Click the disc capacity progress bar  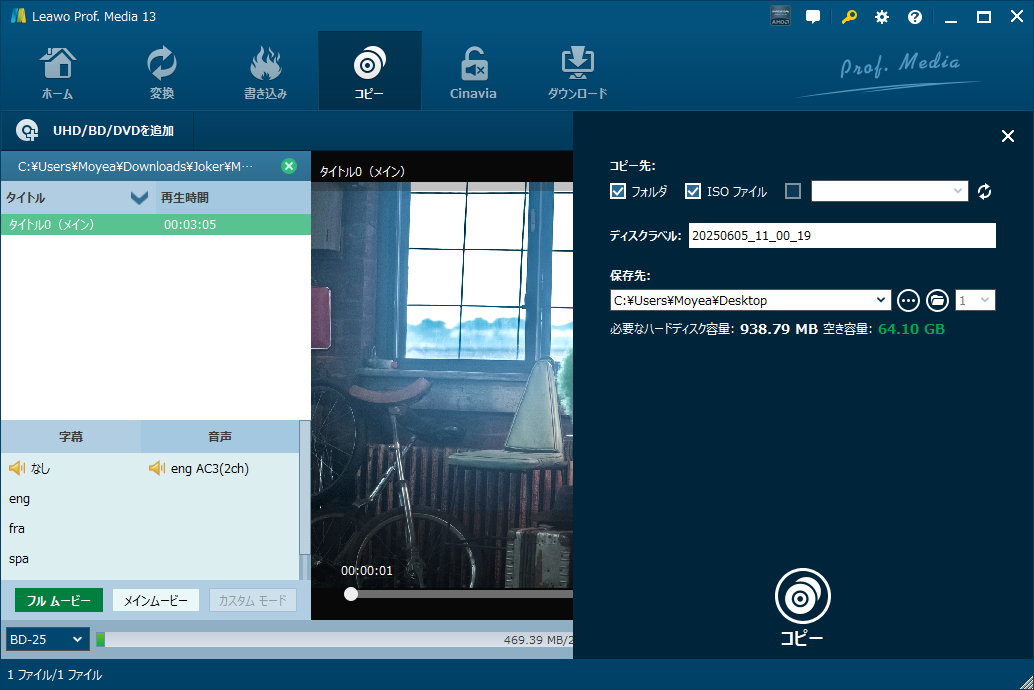pos(334,639)
